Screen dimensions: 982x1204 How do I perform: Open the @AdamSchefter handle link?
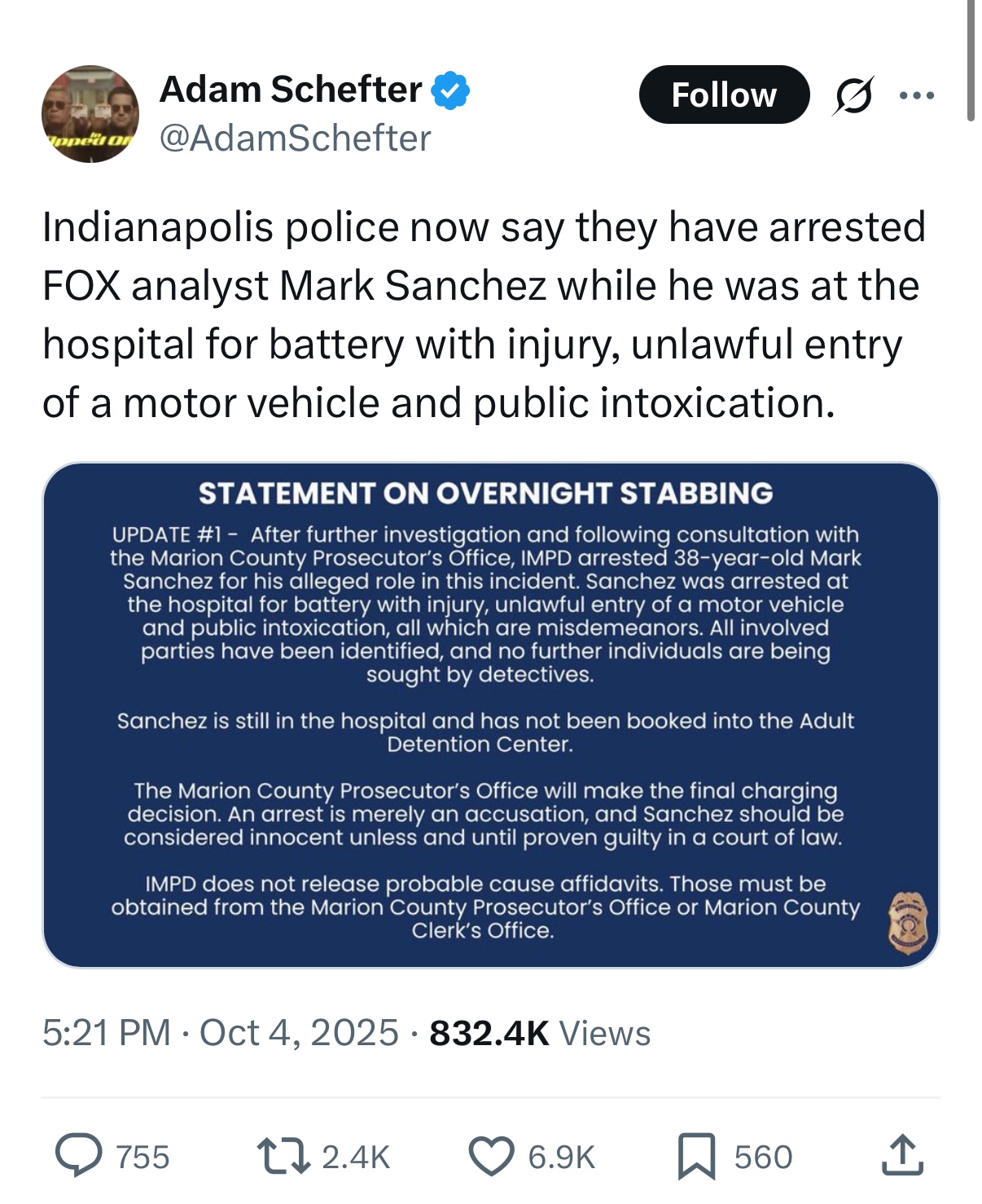(x=295, y=138)
